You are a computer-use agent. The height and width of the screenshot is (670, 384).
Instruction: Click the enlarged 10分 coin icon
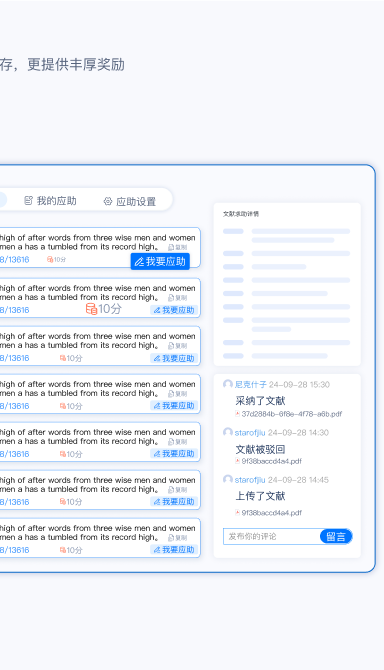pos(91,309)
